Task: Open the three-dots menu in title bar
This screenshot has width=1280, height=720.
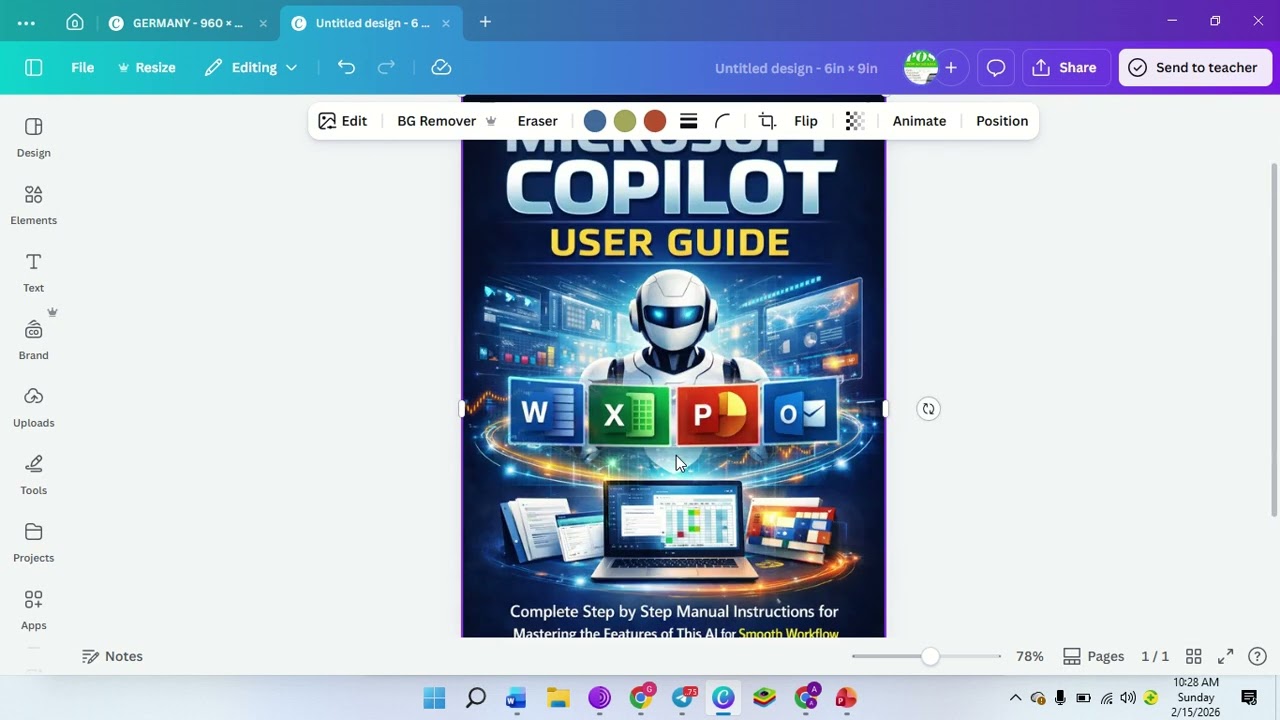Action: point(26,22)
